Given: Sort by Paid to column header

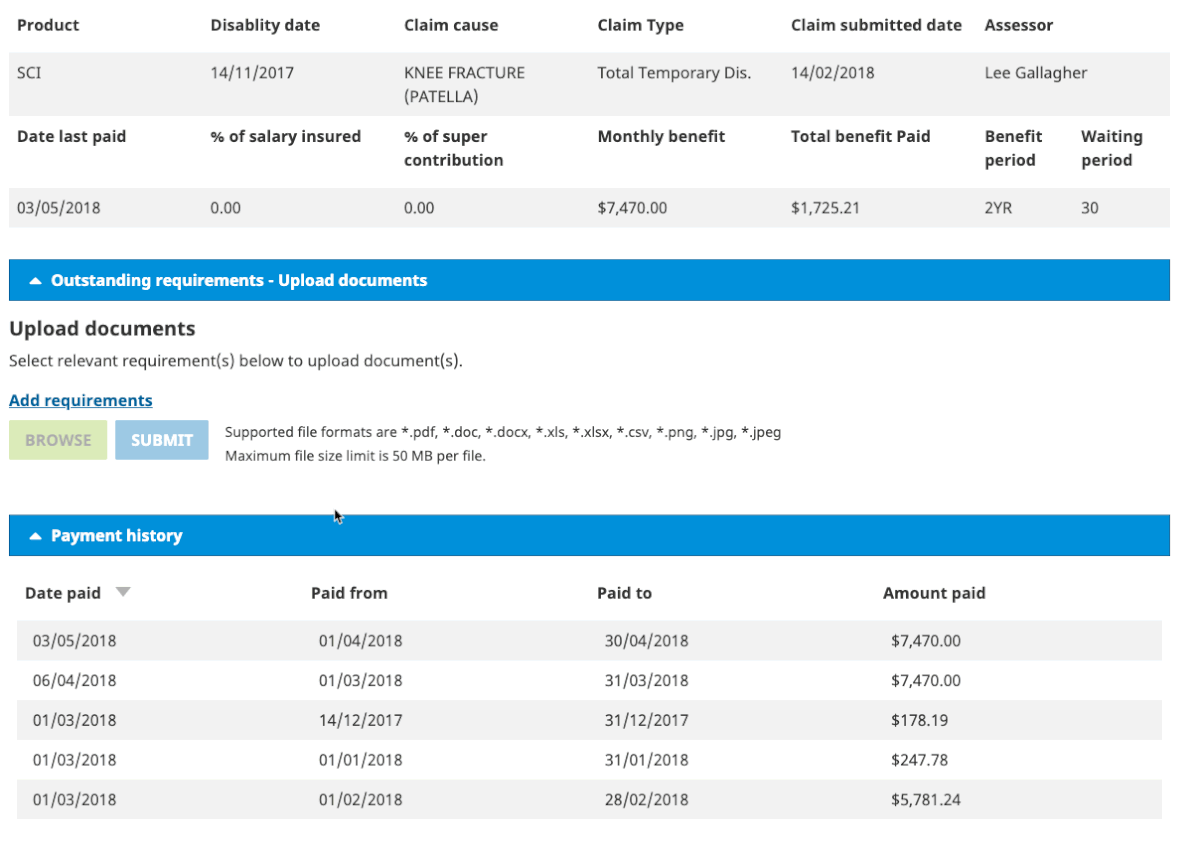Looking at the screenshot, I should click(x=624, y=593).
